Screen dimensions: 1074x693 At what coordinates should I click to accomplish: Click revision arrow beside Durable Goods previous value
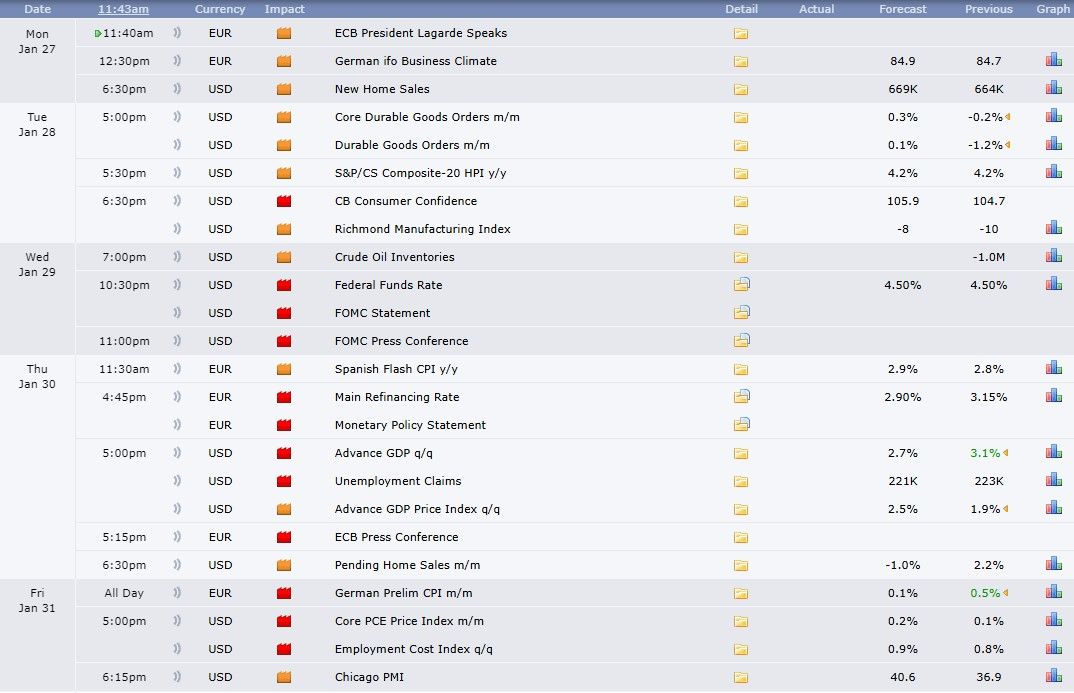point(1007,145)
